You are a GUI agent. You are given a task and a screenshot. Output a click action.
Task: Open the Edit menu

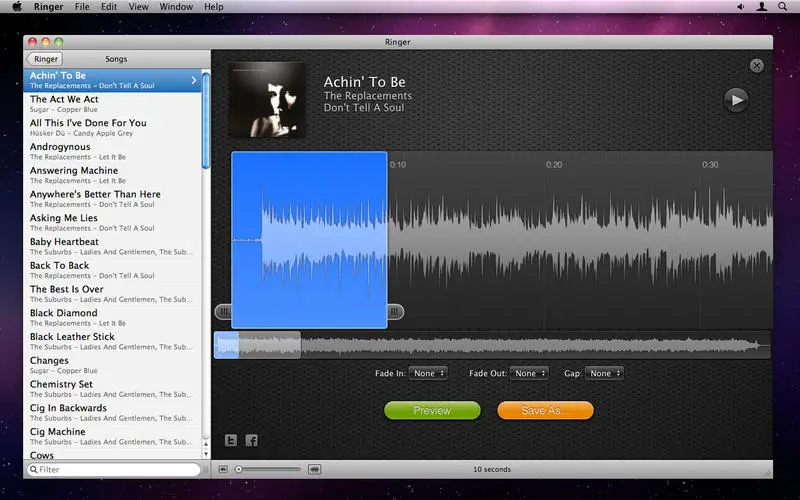pos(109,7)
